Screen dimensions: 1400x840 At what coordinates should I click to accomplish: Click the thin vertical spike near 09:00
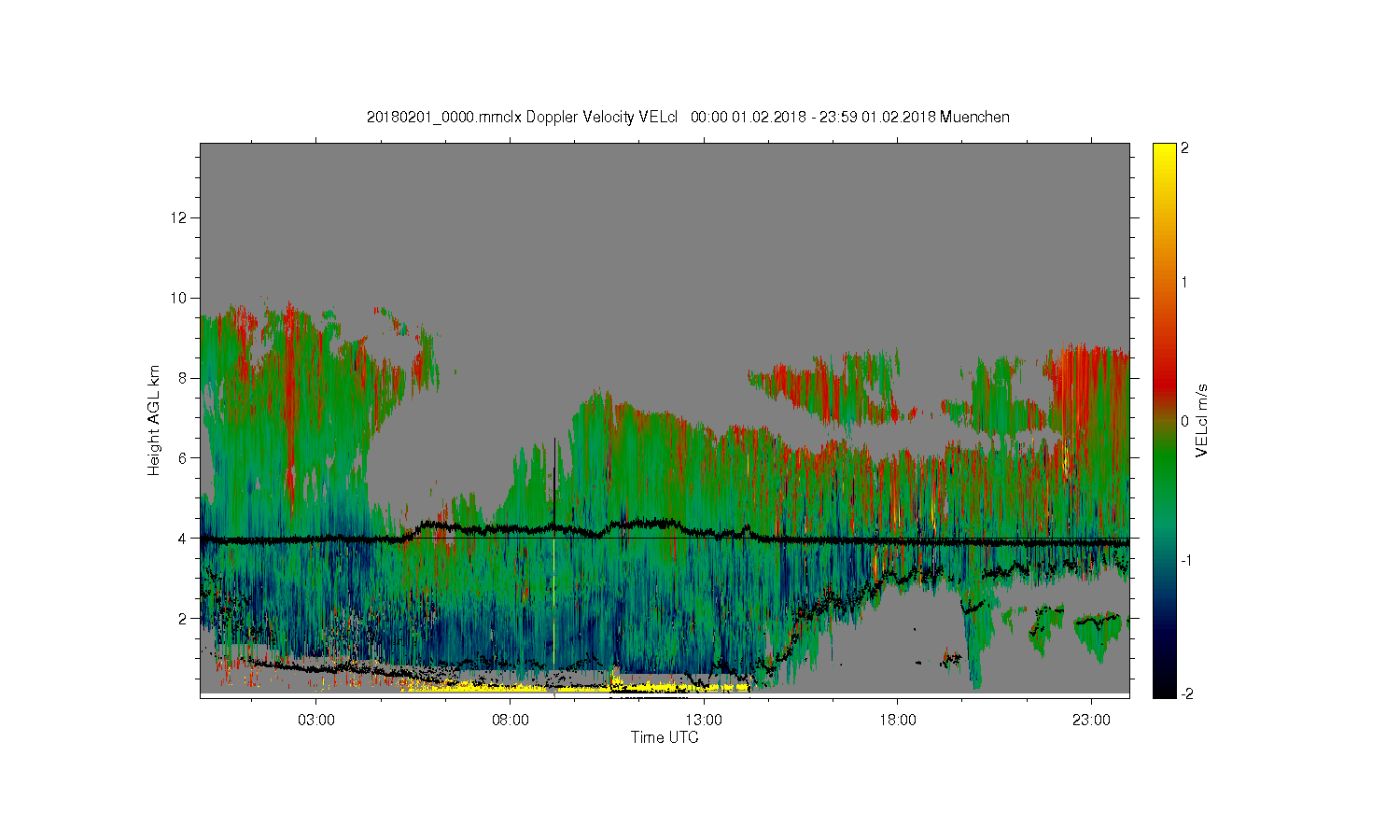click(554, 485)
